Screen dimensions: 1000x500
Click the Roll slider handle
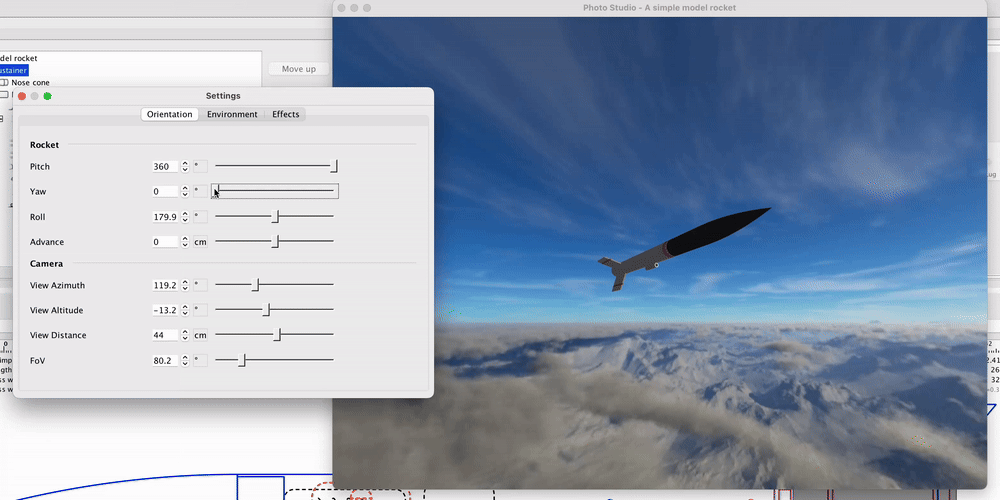(x=277, y=217)
